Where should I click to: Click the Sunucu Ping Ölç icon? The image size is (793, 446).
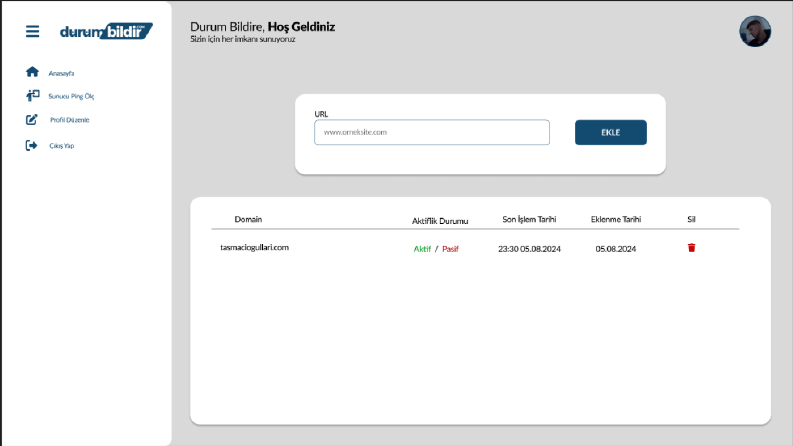pyautogui.click(x=33, y=96)
